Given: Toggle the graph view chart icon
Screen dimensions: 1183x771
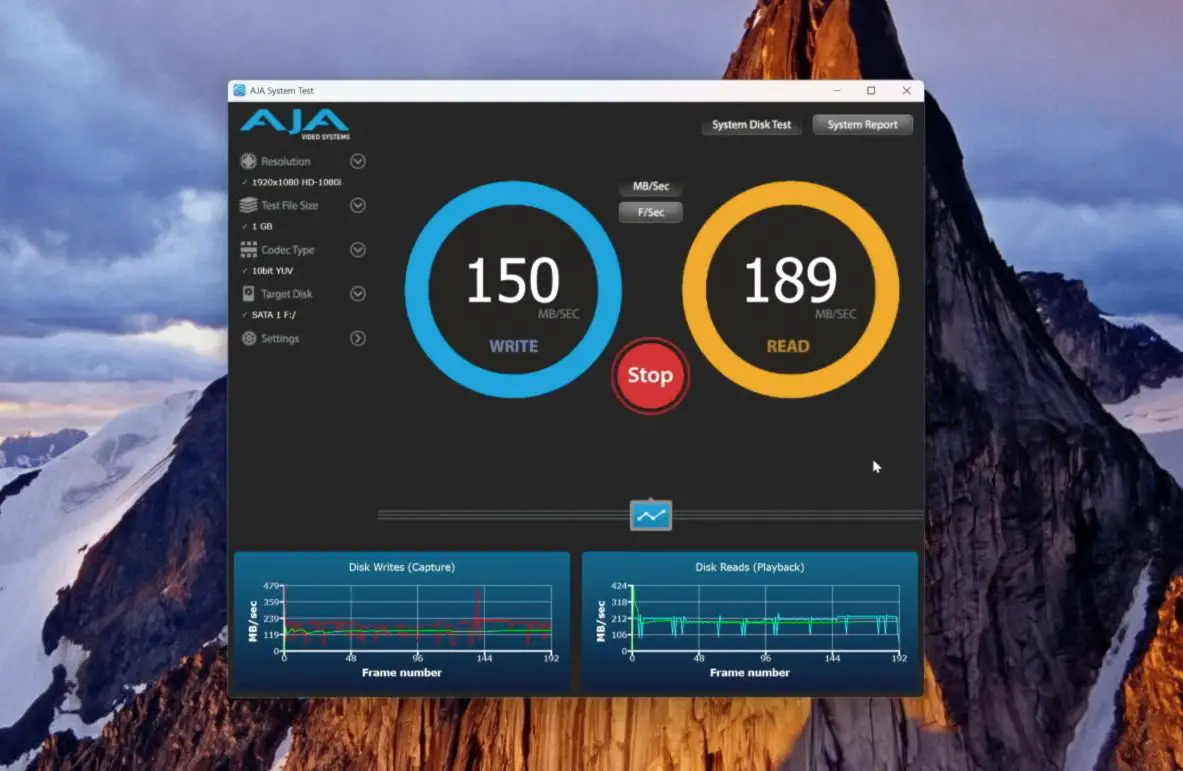Looking at the screenshot, I should point(651,515).
